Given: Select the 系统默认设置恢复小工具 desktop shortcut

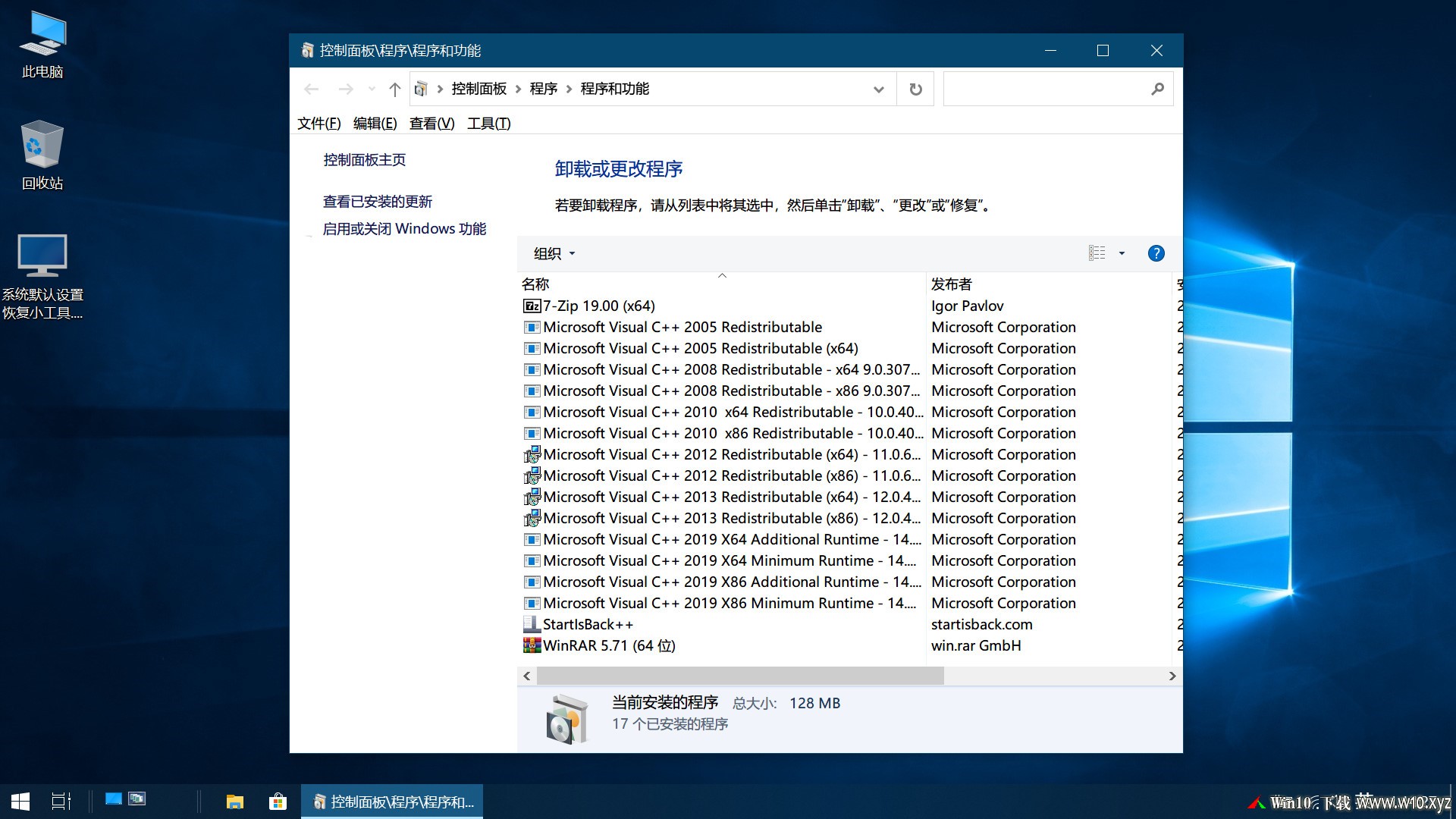Looking at the screenshot, I should 42,277.
